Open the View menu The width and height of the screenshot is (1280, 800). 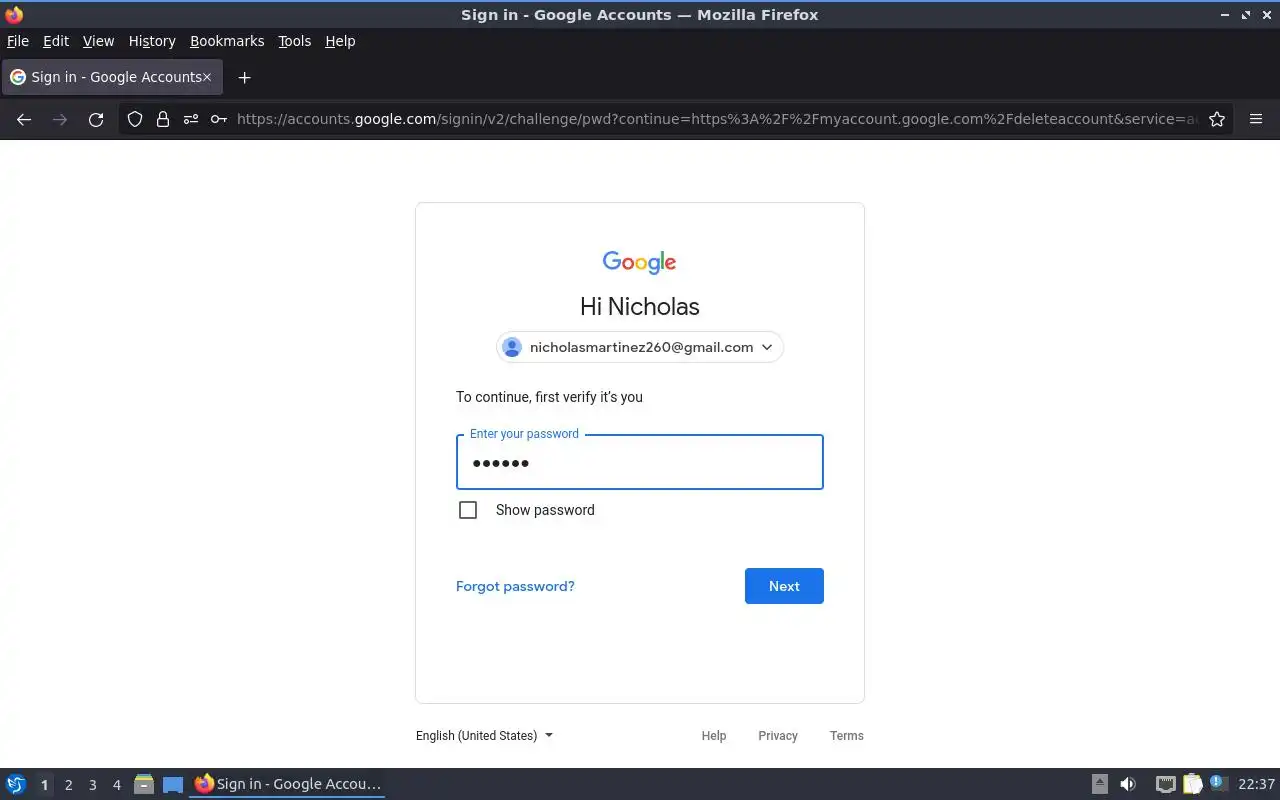point(98,41)
